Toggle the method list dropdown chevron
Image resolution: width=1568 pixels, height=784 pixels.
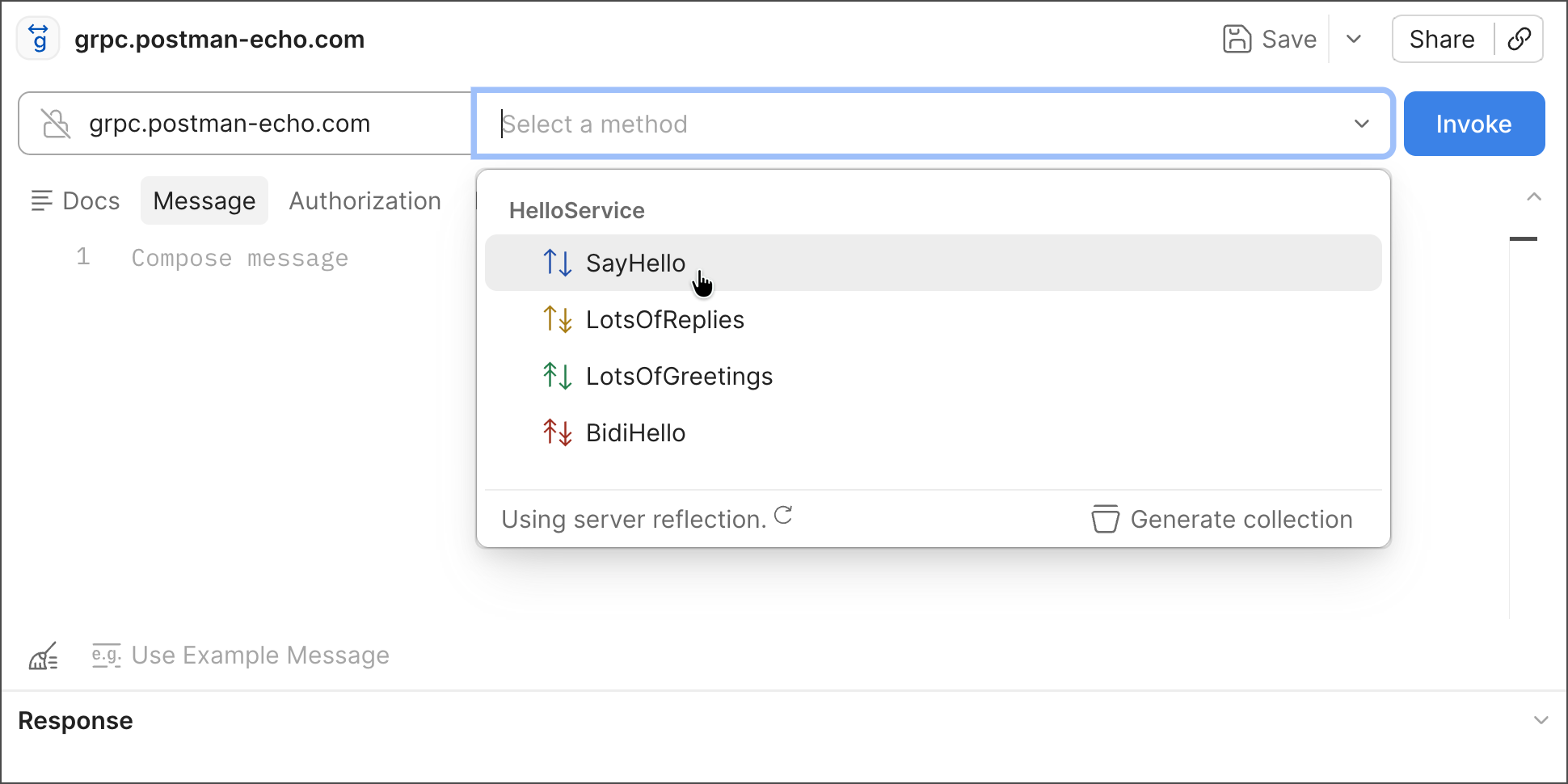coord(1362,124)
